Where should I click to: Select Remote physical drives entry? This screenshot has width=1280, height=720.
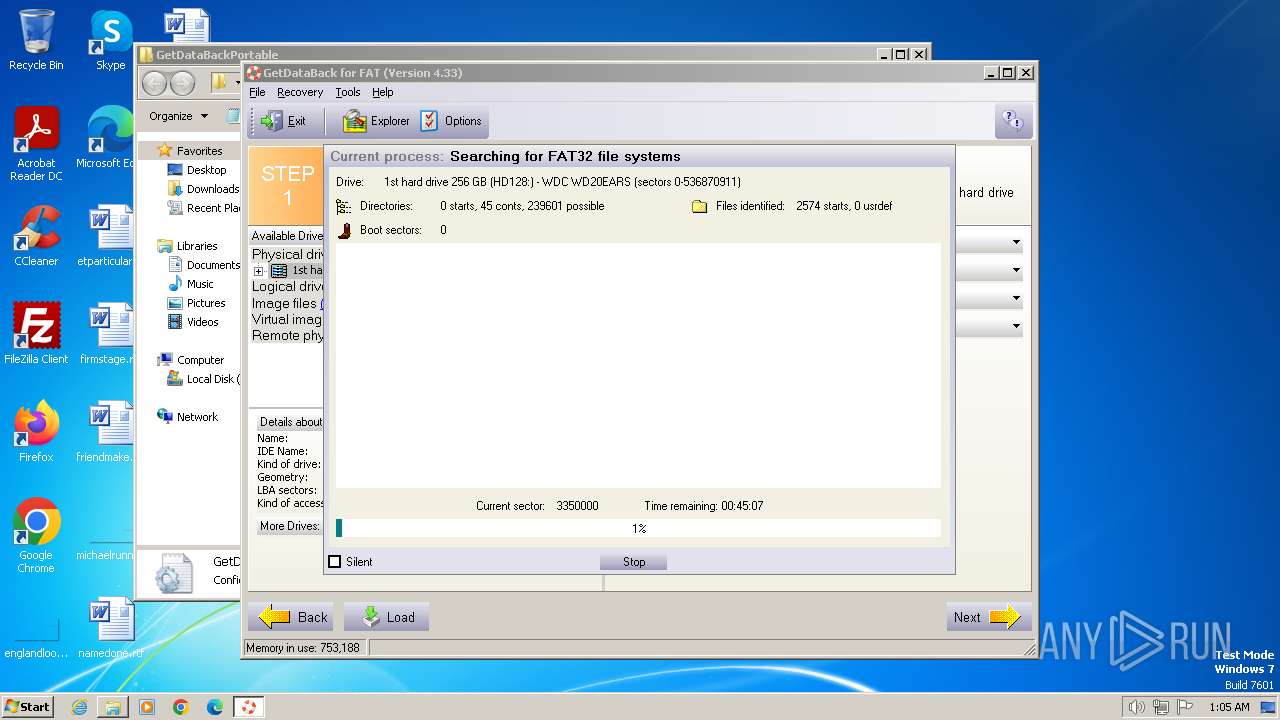(x=288, y=335)
